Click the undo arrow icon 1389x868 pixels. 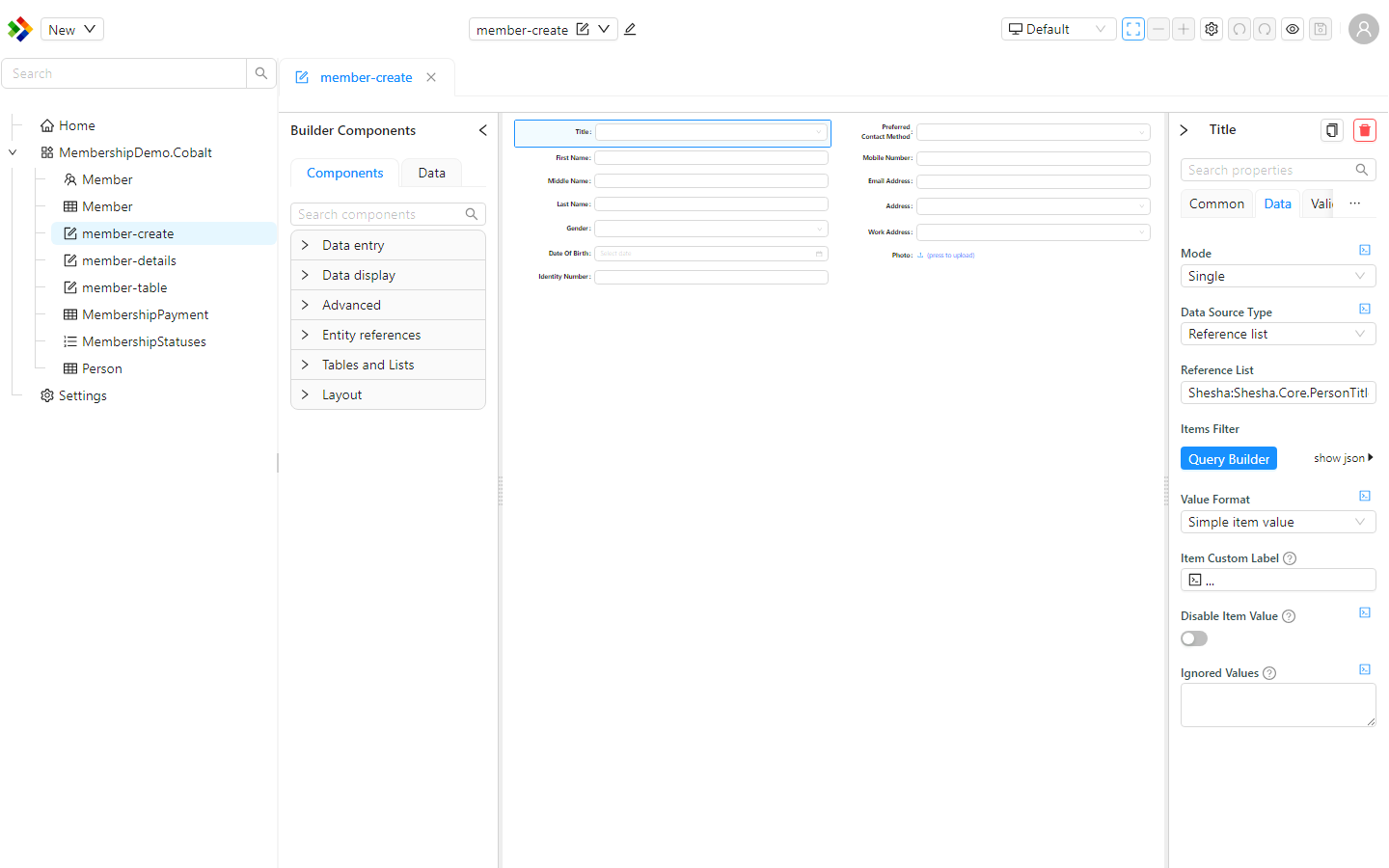(1239, 29)
